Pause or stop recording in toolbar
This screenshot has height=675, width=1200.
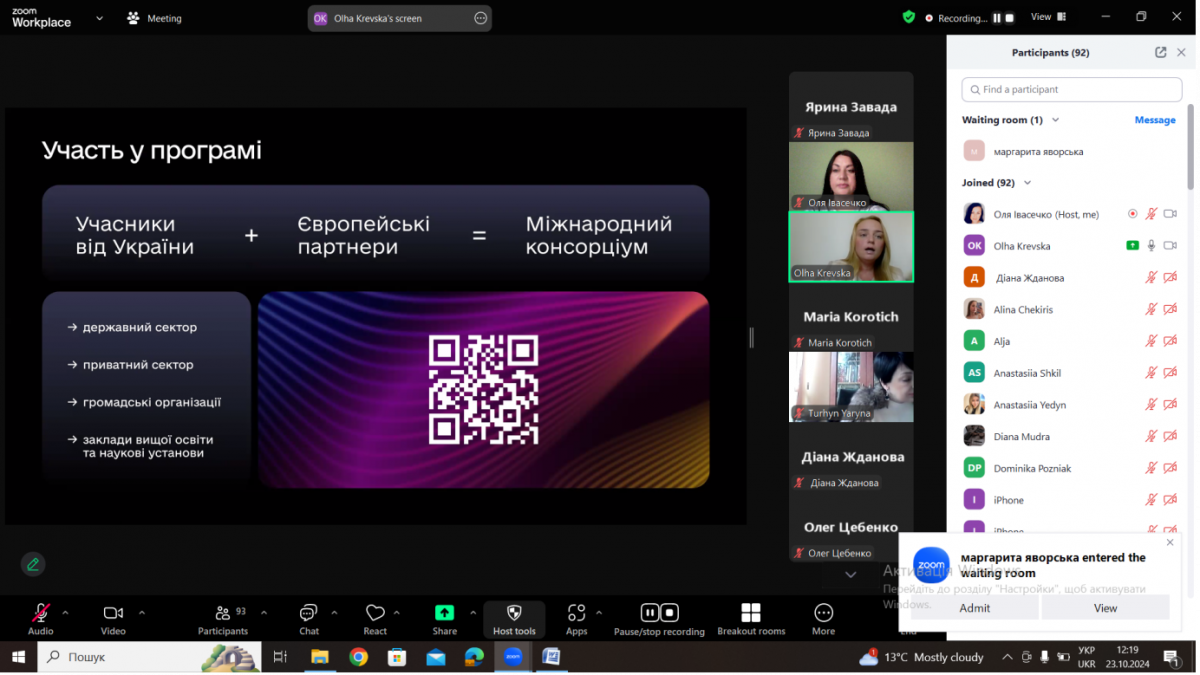[659, 613]
